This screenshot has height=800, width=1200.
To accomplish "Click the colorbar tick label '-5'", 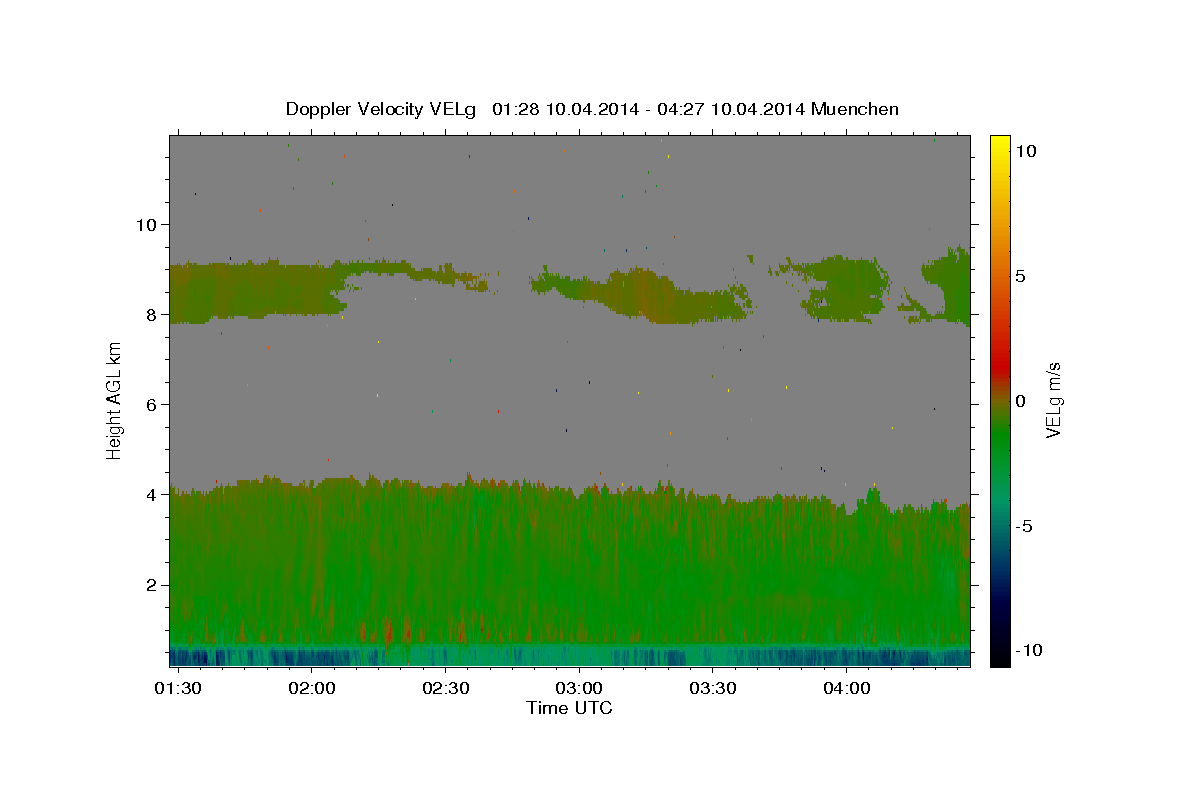I will [1024, 526].
